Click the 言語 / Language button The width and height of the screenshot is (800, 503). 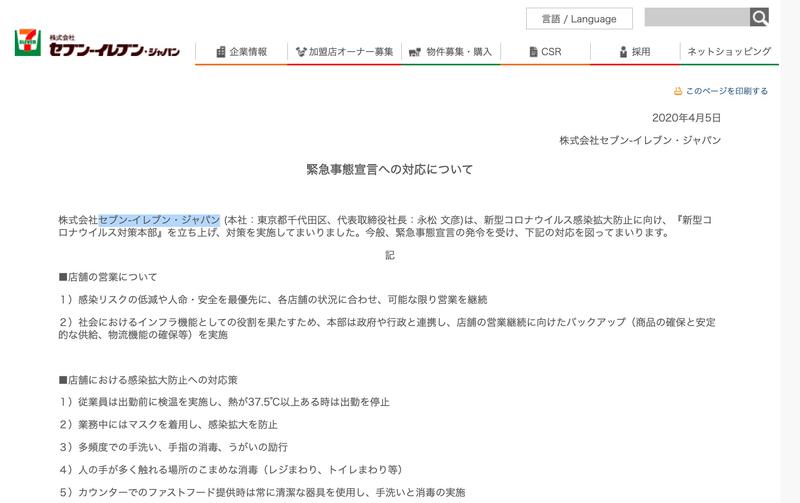click(579, 19)
